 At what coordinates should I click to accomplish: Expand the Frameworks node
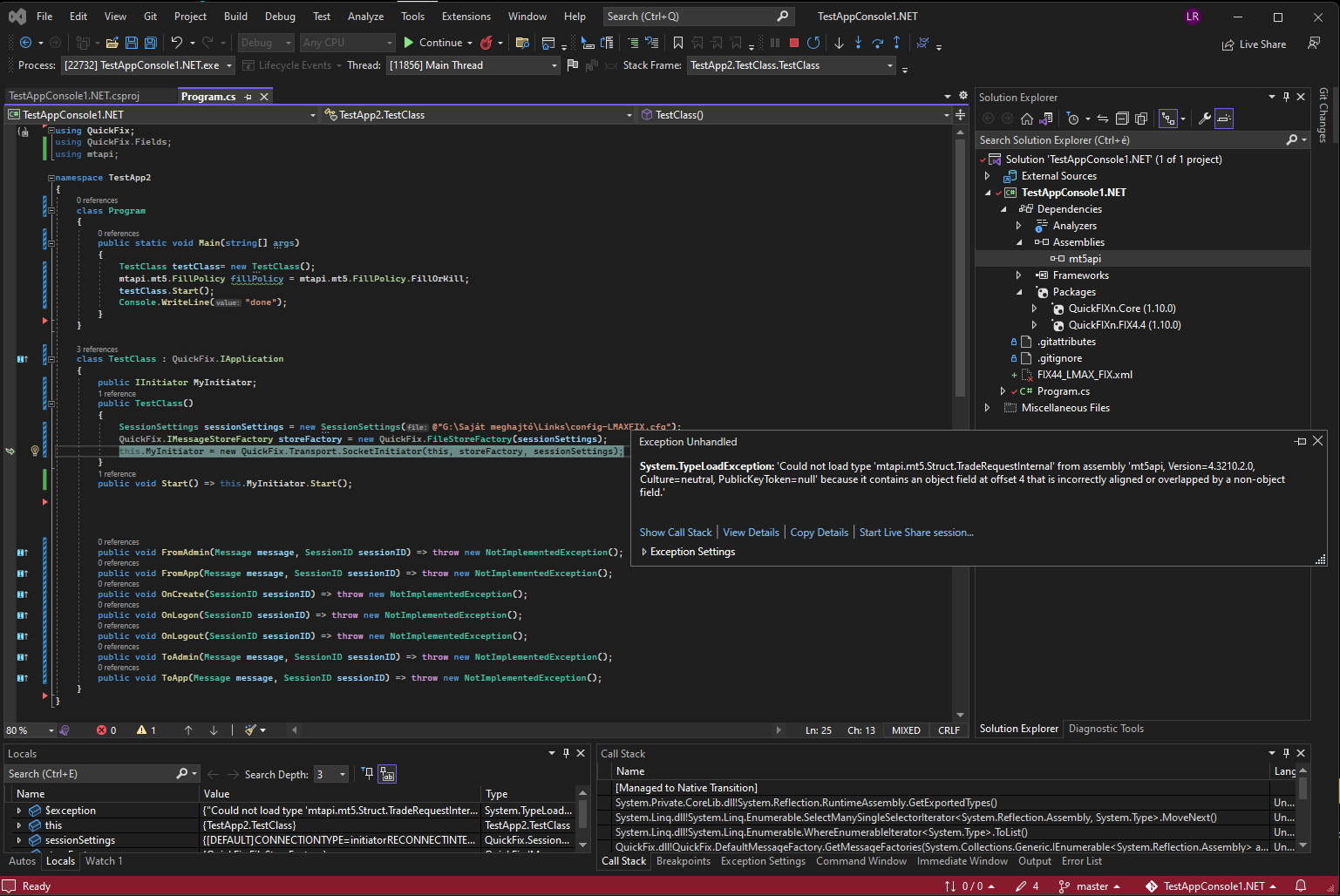[x=1018, y=275]
